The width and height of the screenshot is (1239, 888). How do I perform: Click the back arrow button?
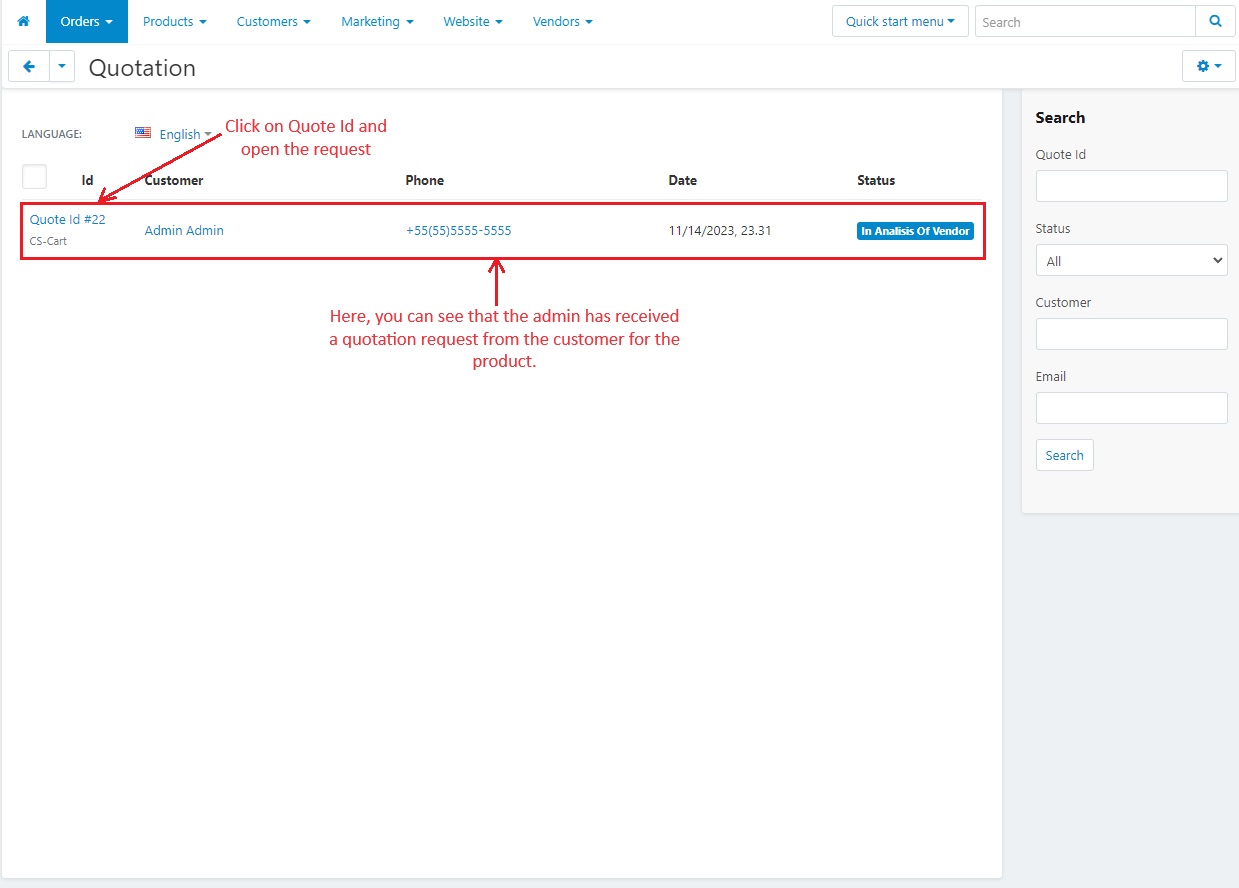(x=29, y=66)
